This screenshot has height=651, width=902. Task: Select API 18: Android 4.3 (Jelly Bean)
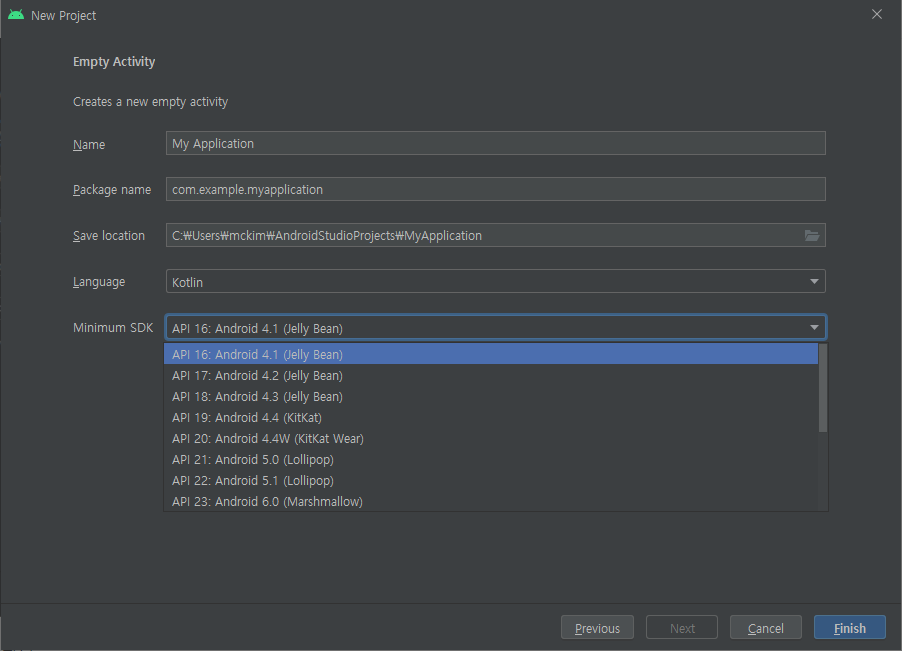pyautogui.click(x=491, y=396)
